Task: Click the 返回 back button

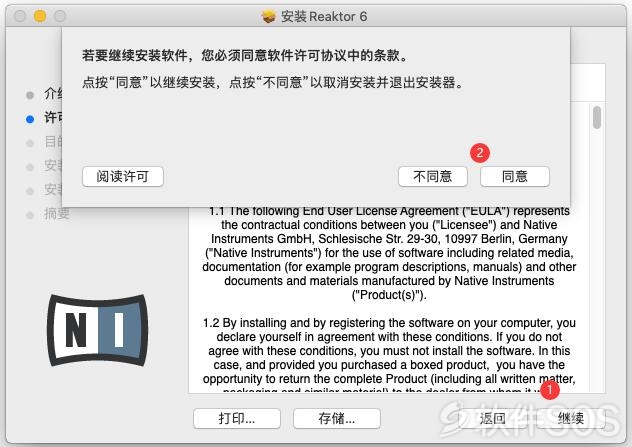Action: click(x=493, y=418)
